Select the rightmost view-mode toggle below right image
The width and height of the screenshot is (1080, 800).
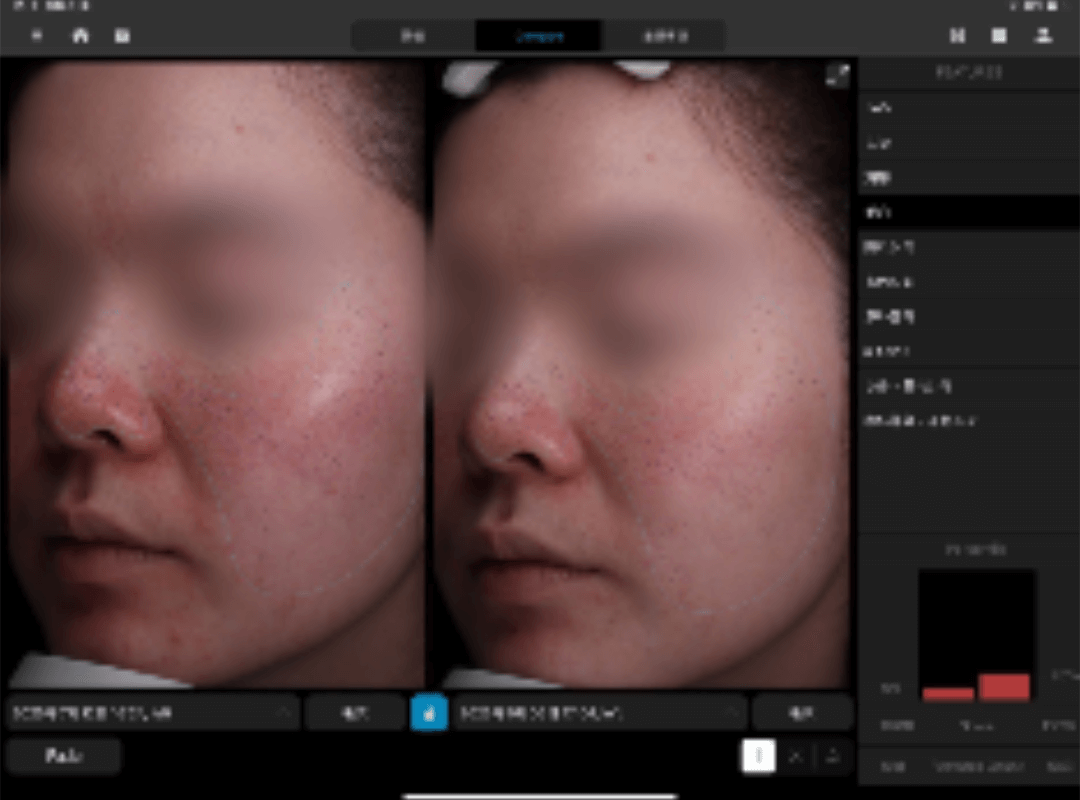coord(832,756)
